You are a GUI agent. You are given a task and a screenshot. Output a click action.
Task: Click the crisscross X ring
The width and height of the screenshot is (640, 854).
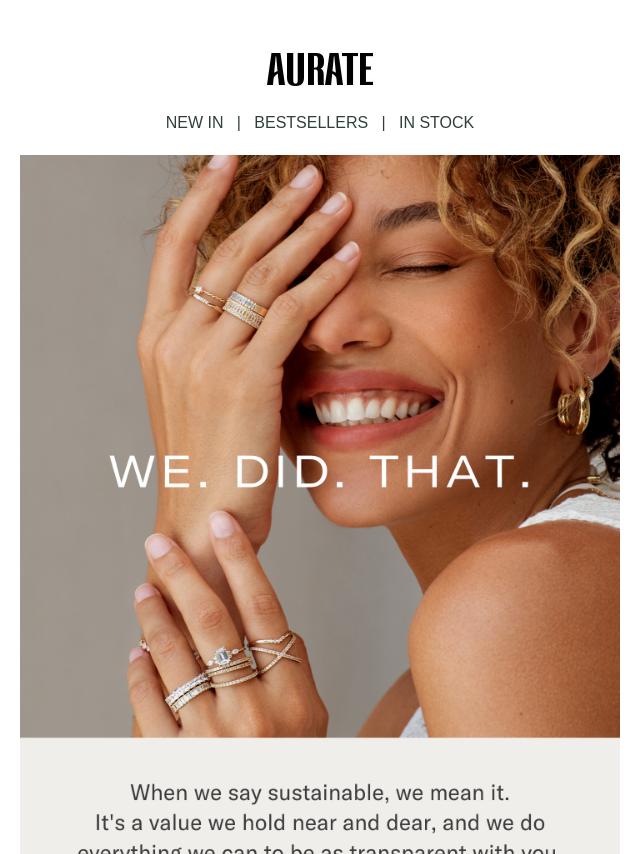tap(276, 655)
